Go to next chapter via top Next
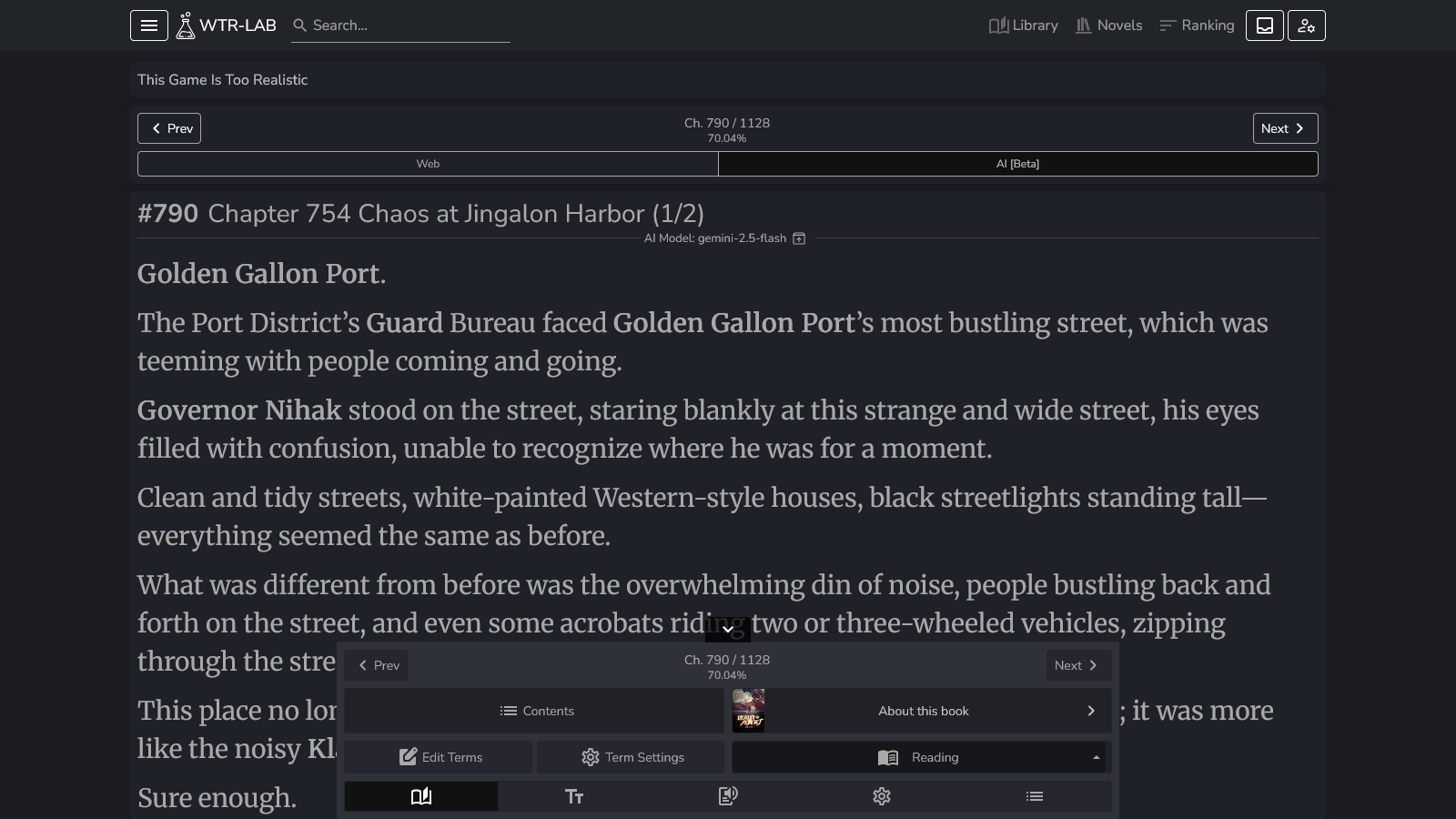This screenshot has width=1456, height=819. [x=1285, y=128]
